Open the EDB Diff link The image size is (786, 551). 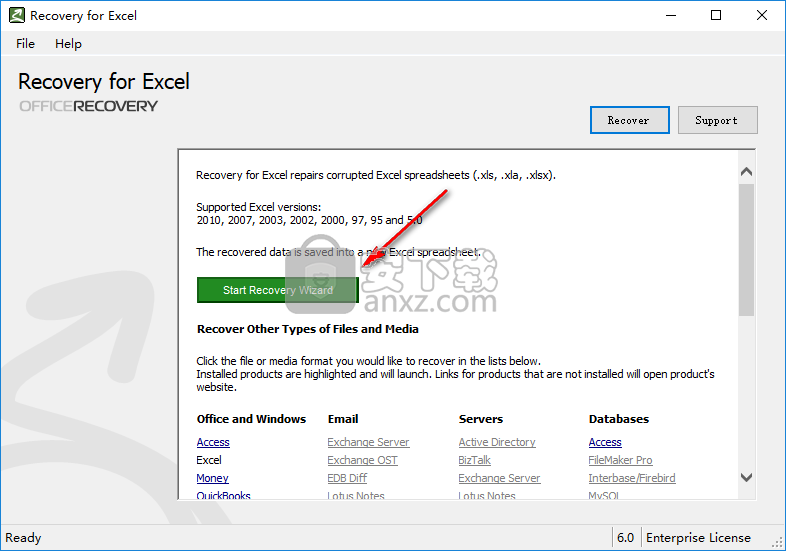pos(347,478)
